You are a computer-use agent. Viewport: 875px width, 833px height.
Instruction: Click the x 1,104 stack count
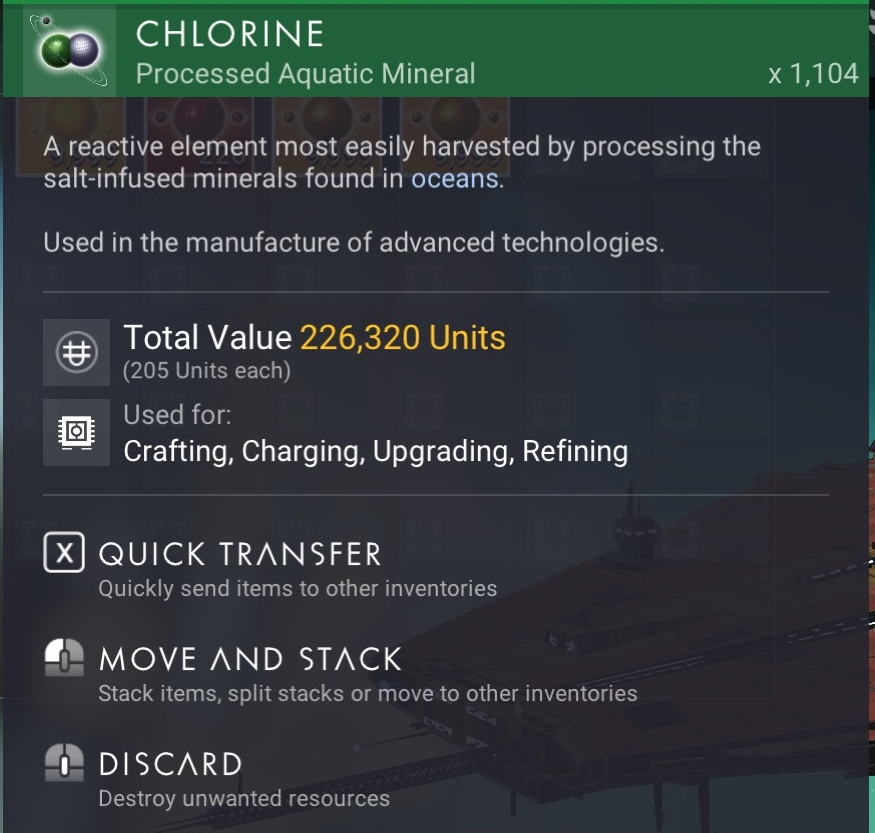(813, 74)
